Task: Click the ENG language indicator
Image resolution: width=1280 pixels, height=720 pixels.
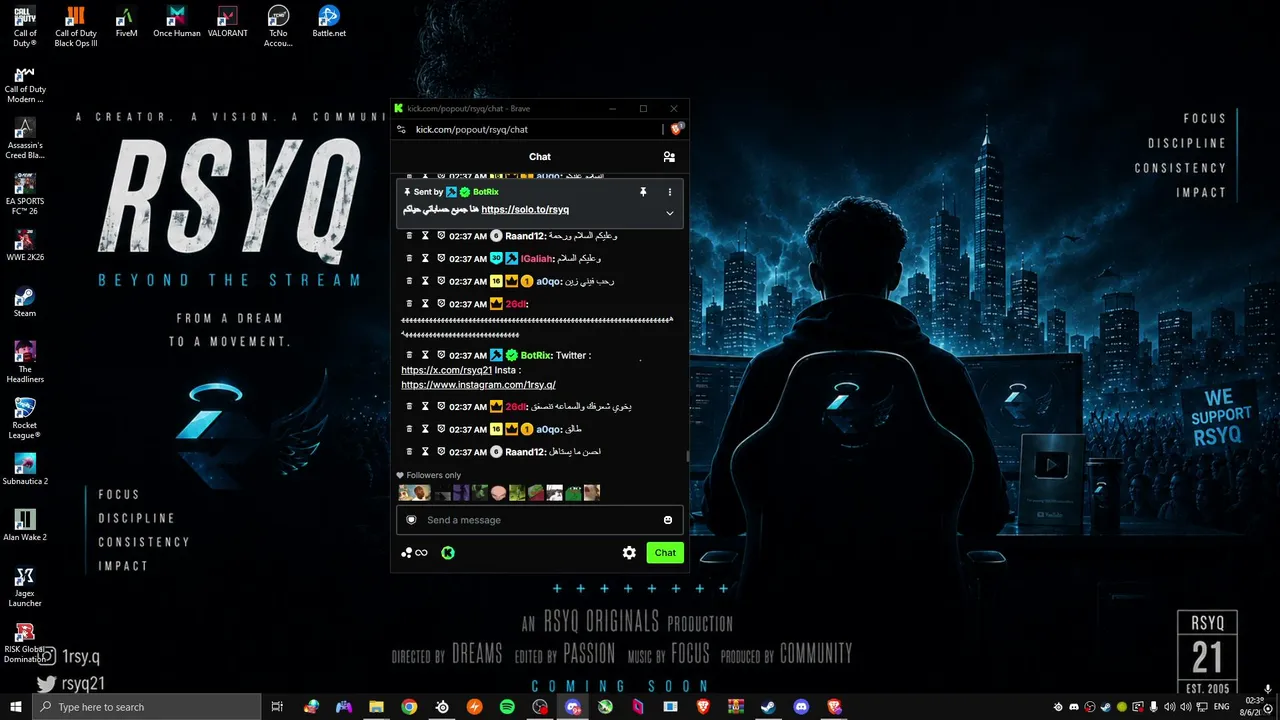Action: pos(1222,707)
